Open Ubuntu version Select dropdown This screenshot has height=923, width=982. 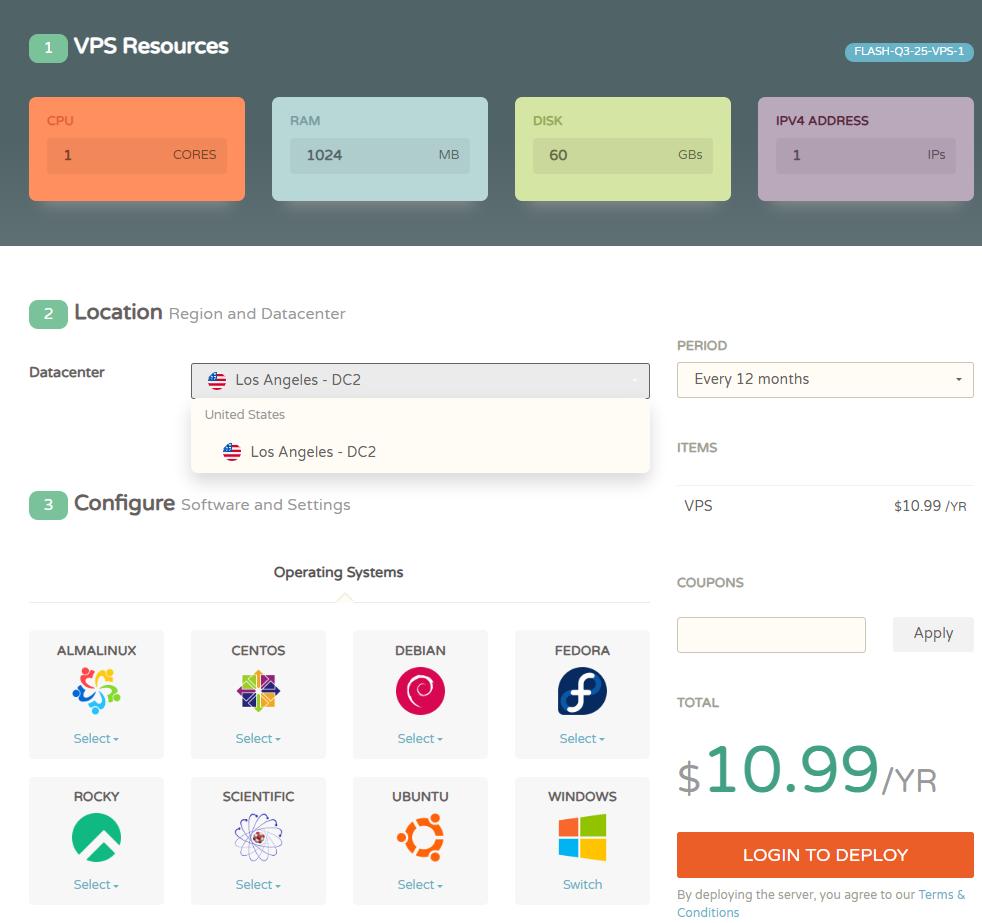point(420,885)
